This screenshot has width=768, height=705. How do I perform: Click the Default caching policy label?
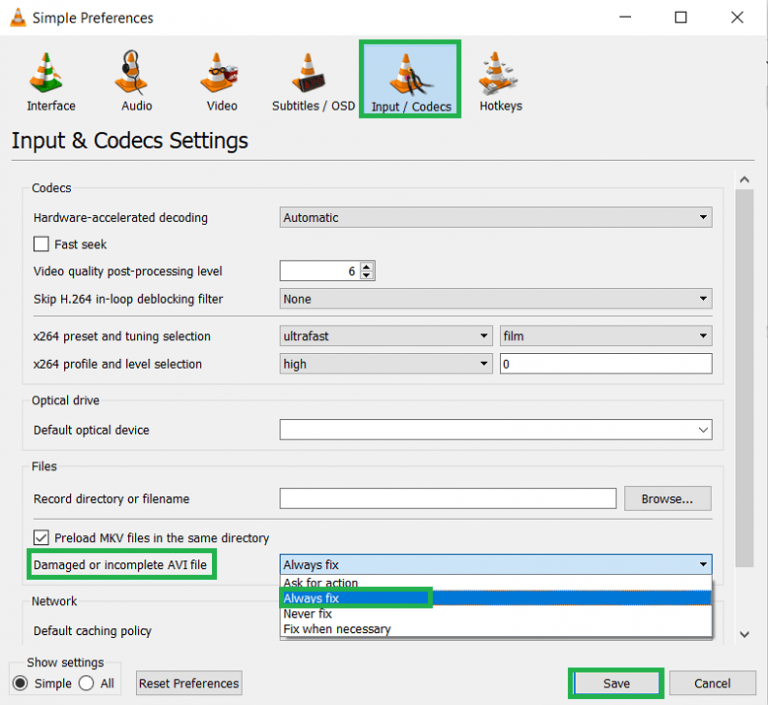(x=93, y=631)
